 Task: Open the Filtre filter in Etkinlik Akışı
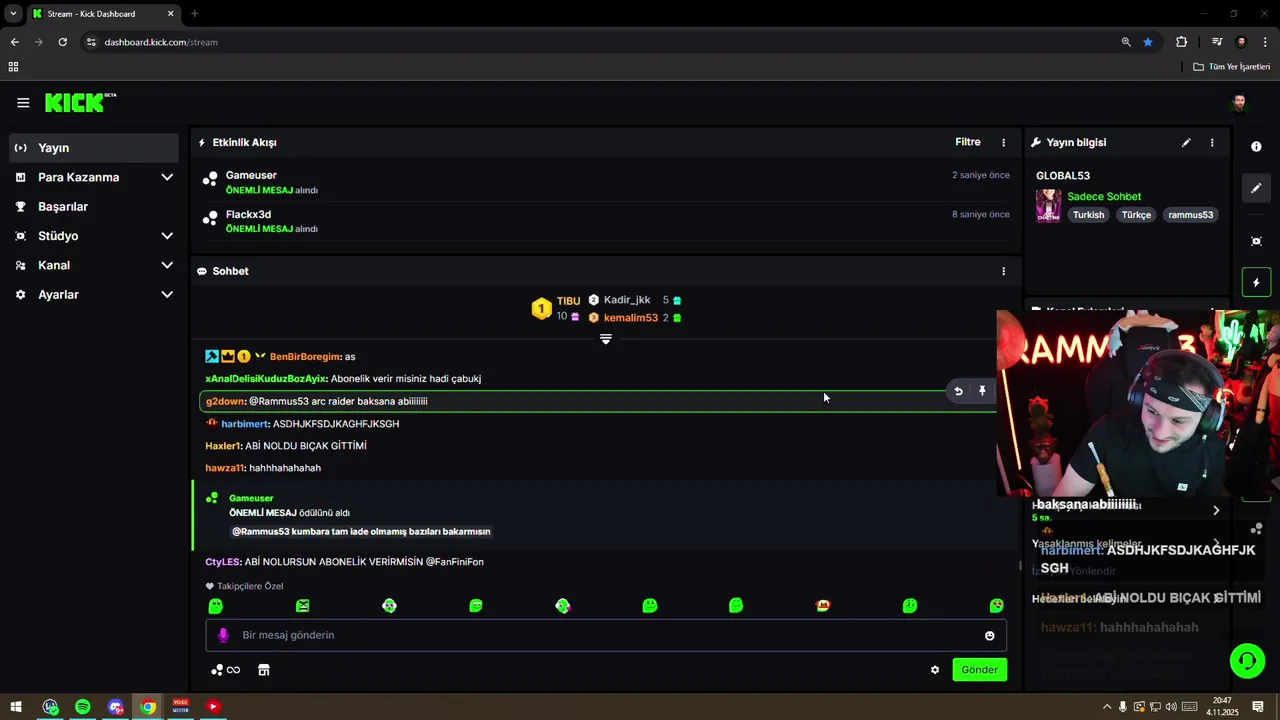[x=968, y=142]
